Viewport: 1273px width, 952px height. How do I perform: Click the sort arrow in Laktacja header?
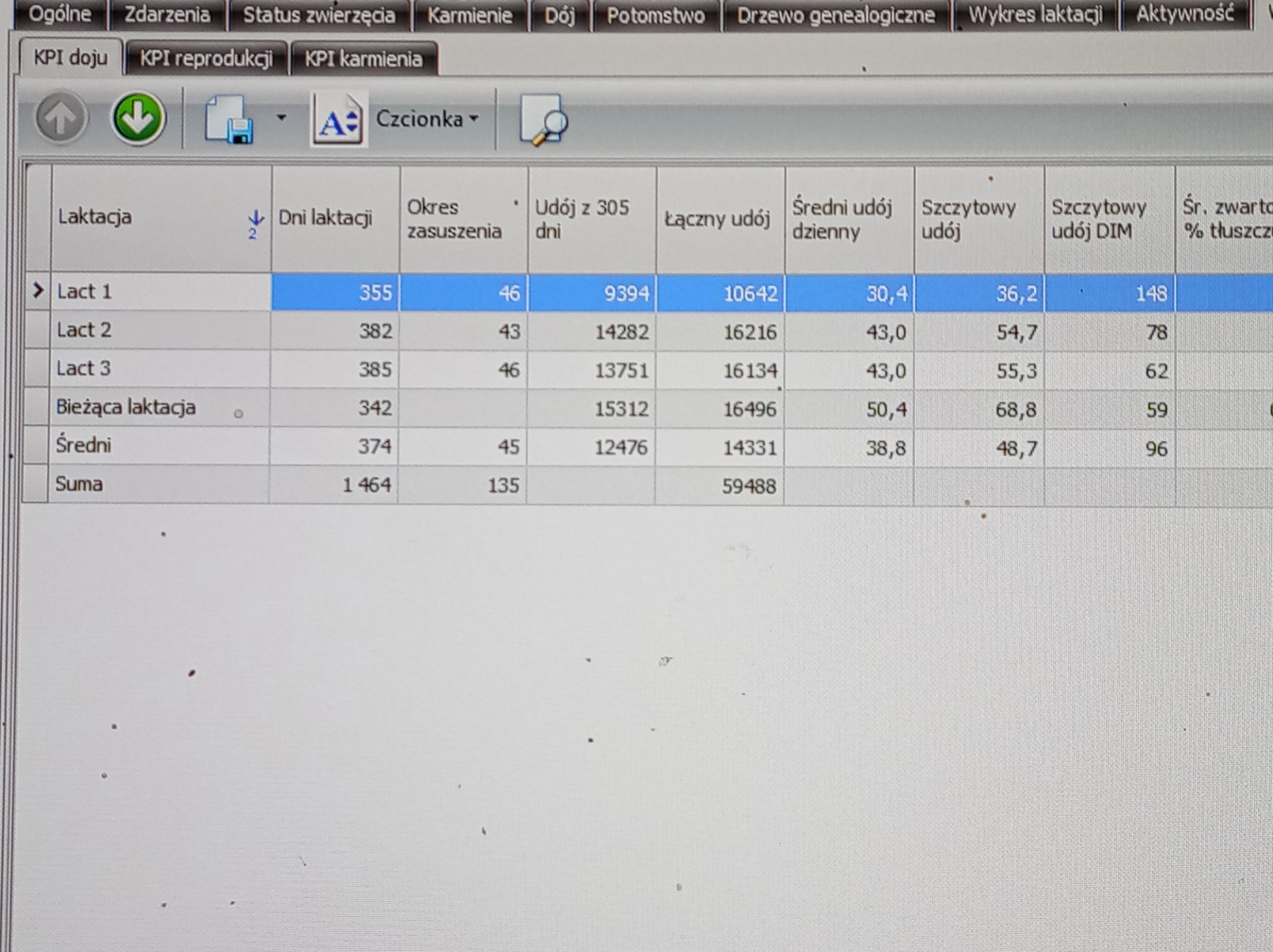(x=255, y=222)
